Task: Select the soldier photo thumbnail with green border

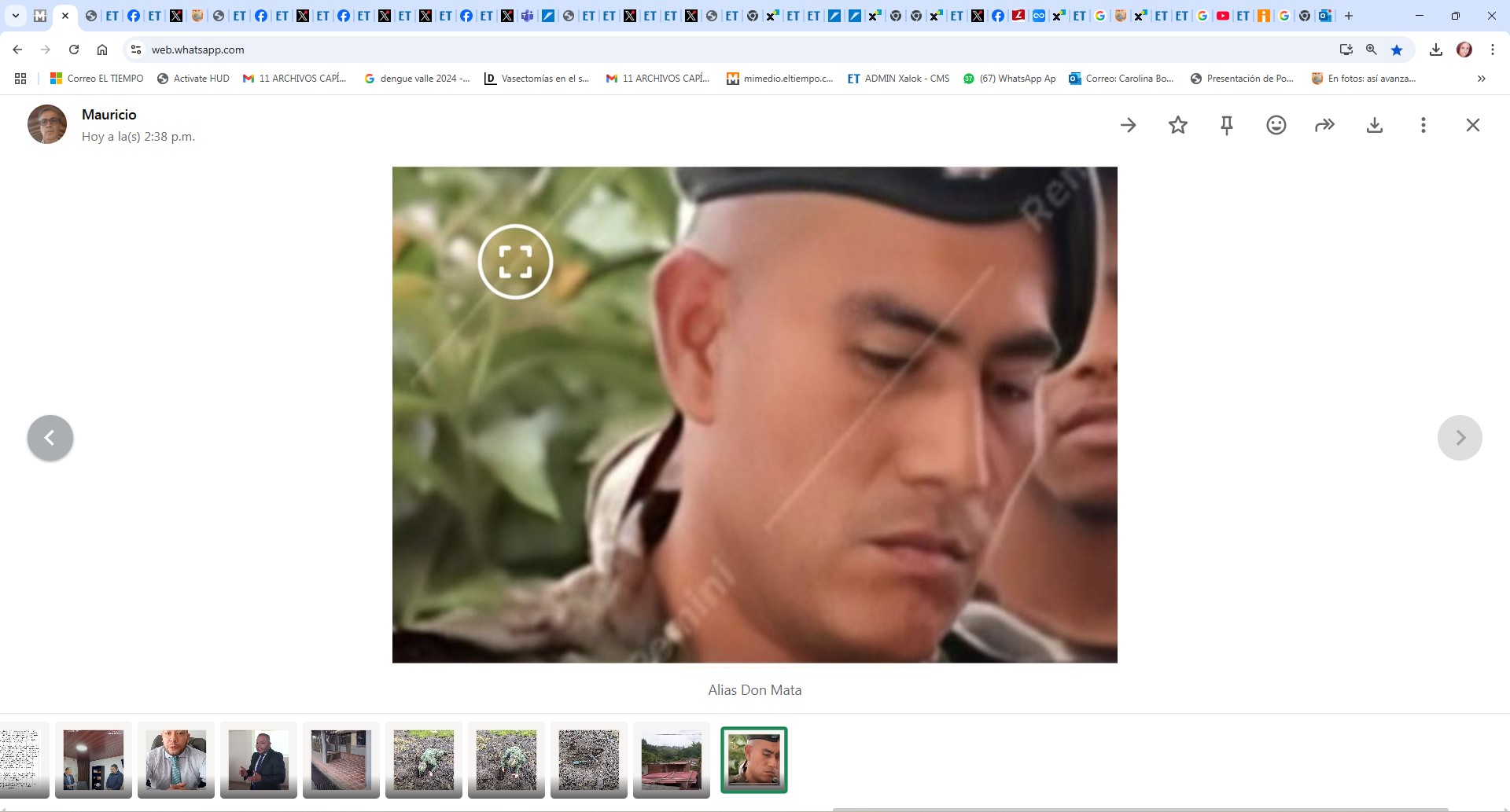Action: pyautogui.click(x=753, y=759)
